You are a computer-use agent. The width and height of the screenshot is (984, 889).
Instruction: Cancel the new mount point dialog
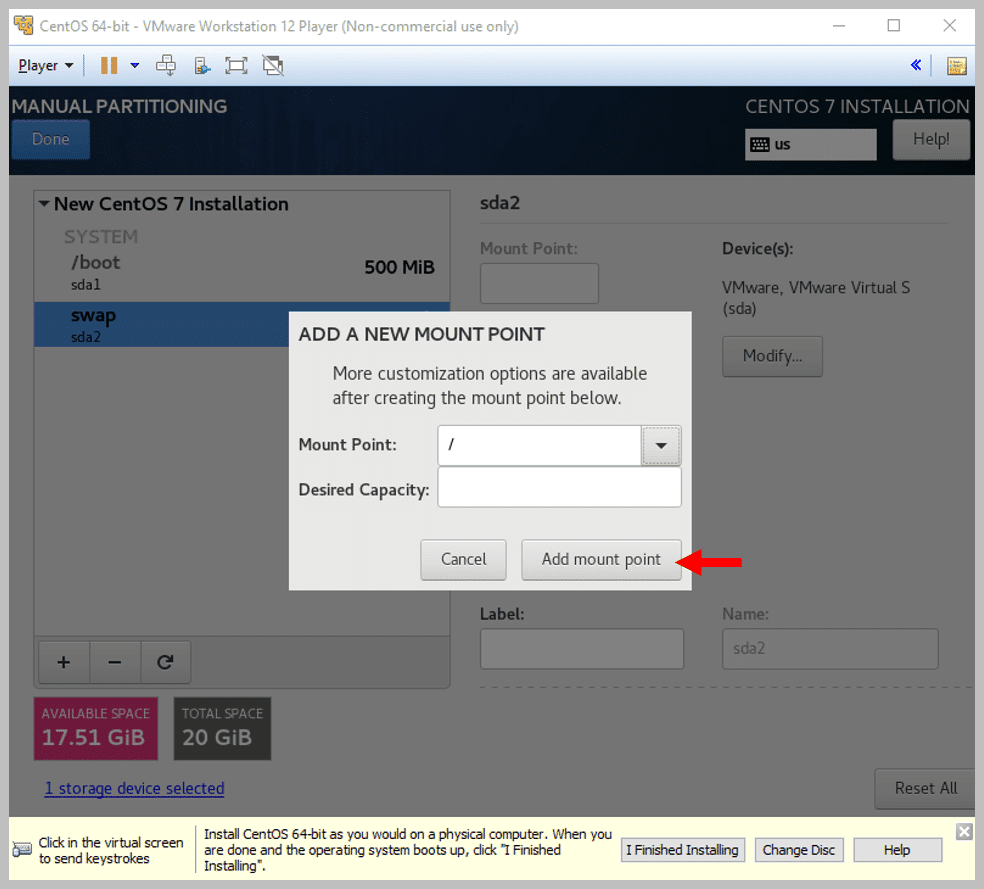[463, 559]
